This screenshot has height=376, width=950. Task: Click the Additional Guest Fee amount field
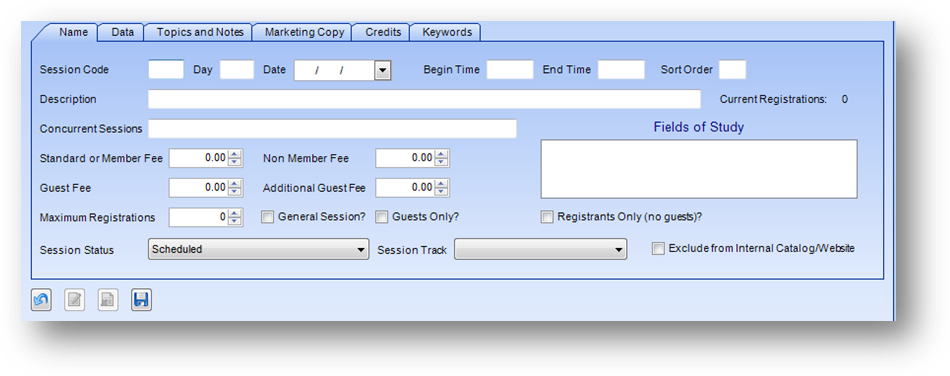click(405, 188)
